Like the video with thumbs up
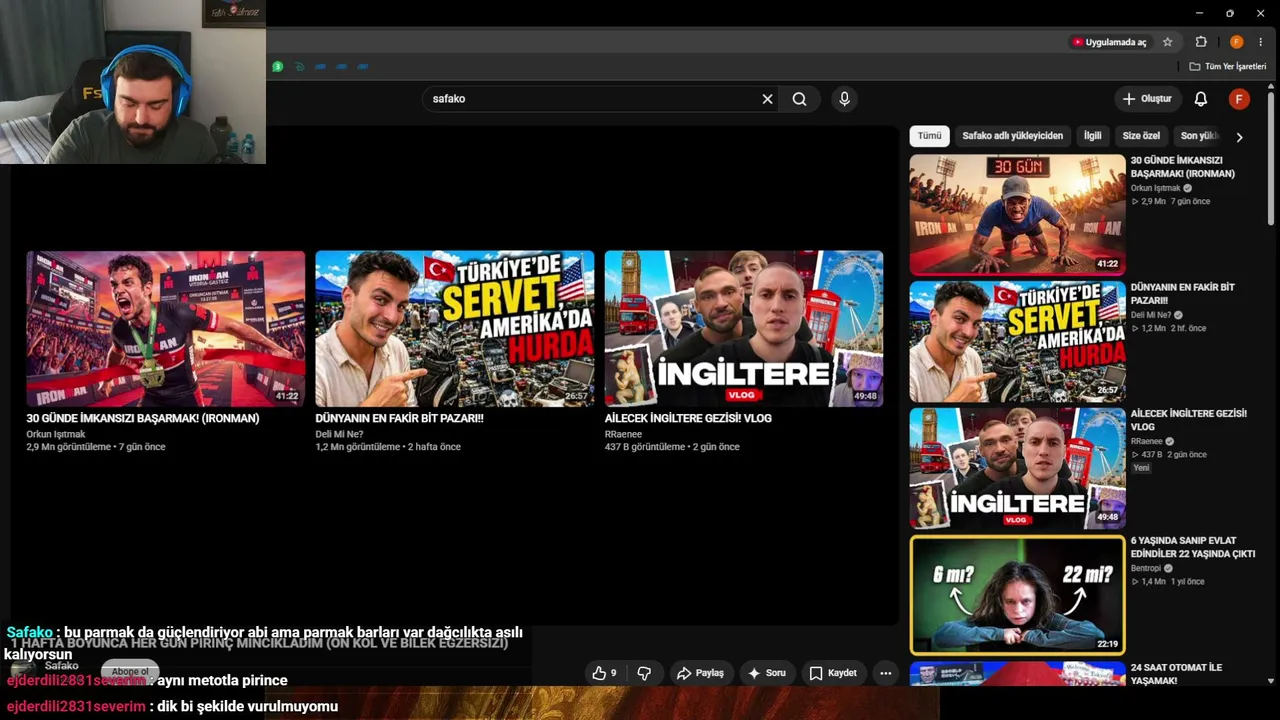Viewport: 1280px width, 720px height. (x=604, y=673)
